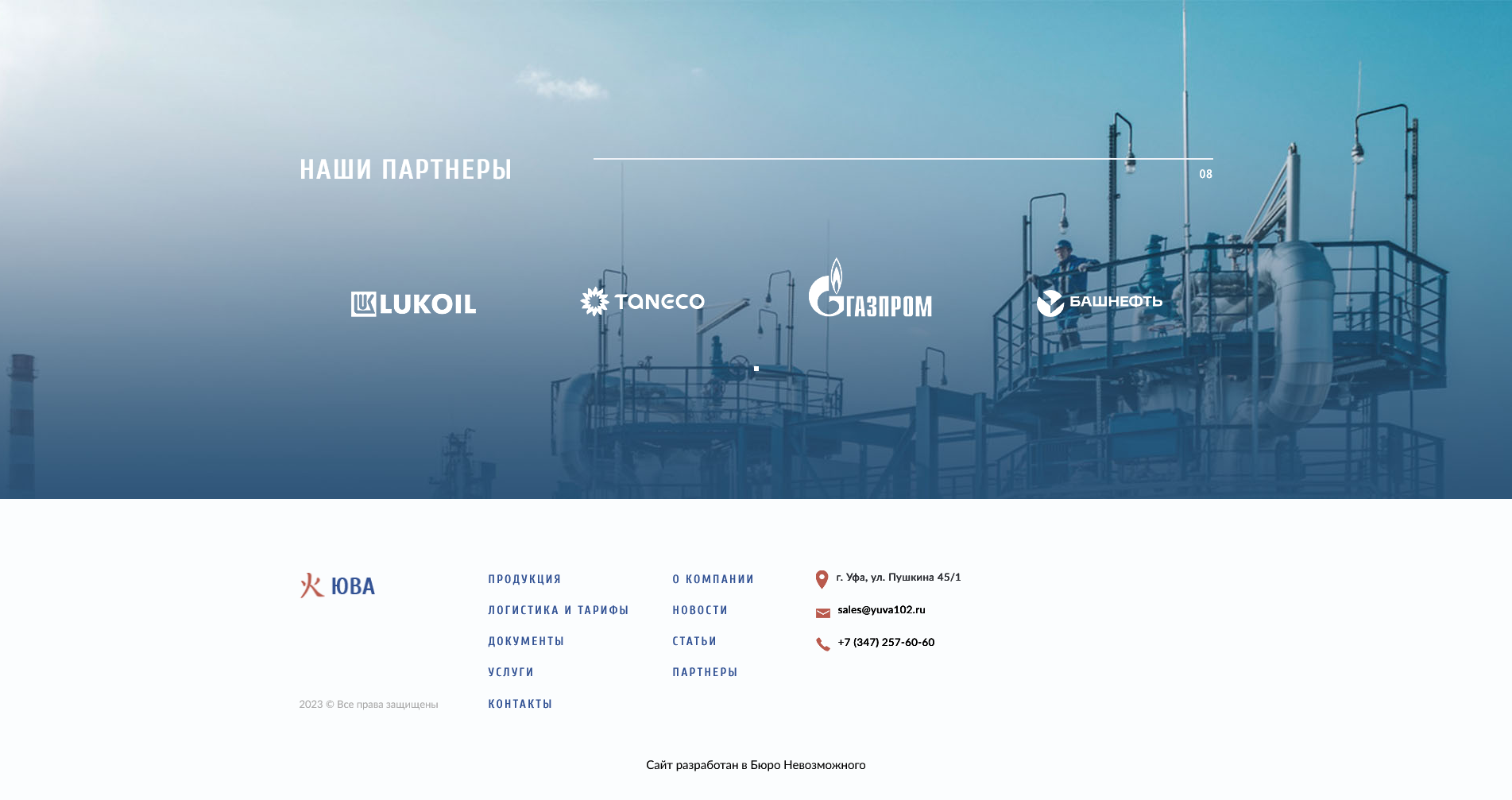The image size is (1512, 800).
Task: Click the red envelope email icon
Action: click(x=823, y=613)
